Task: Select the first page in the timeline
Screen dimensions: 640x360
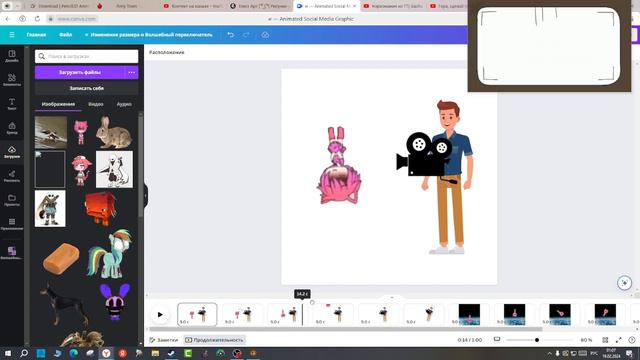Action: tap(197, 314)
